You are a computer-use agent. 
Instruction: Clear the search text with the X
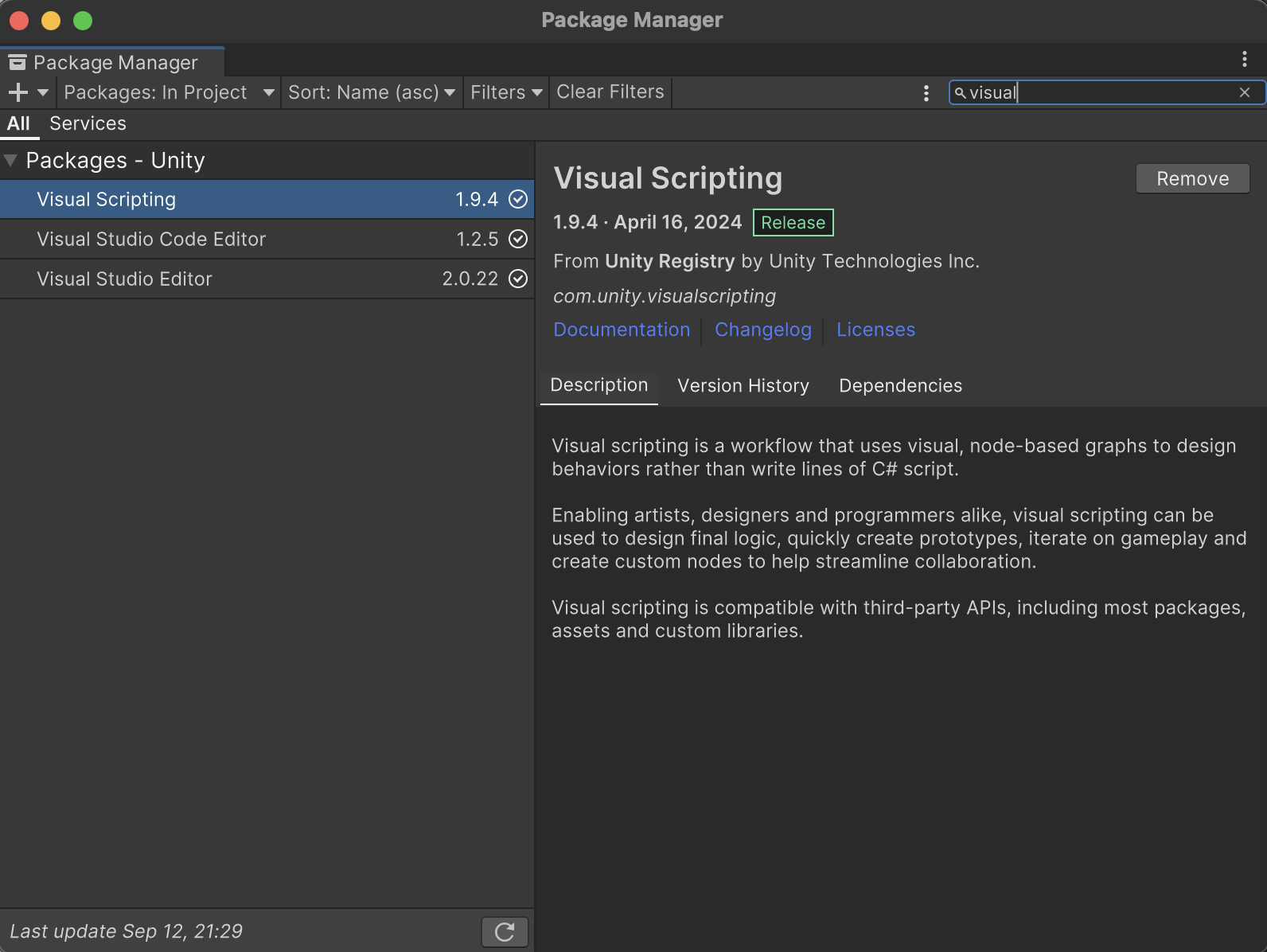coord(1245,92)
